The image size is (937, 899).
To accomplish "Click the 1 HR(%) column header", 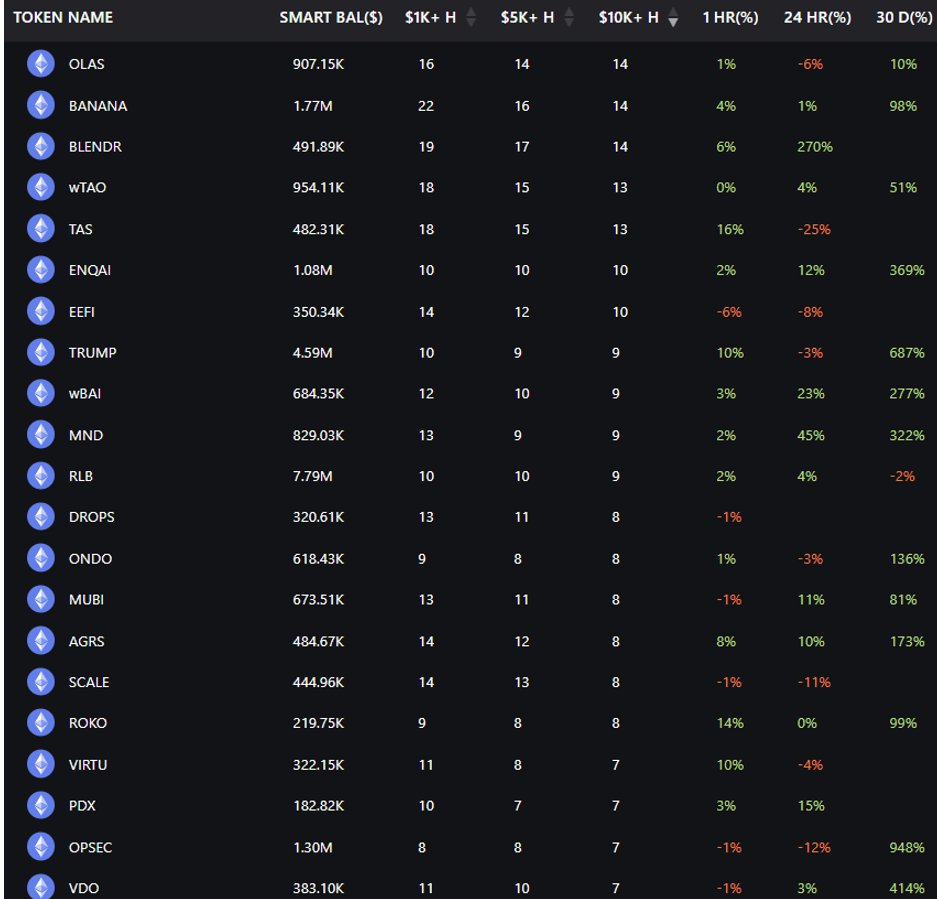I will (730, 17).
